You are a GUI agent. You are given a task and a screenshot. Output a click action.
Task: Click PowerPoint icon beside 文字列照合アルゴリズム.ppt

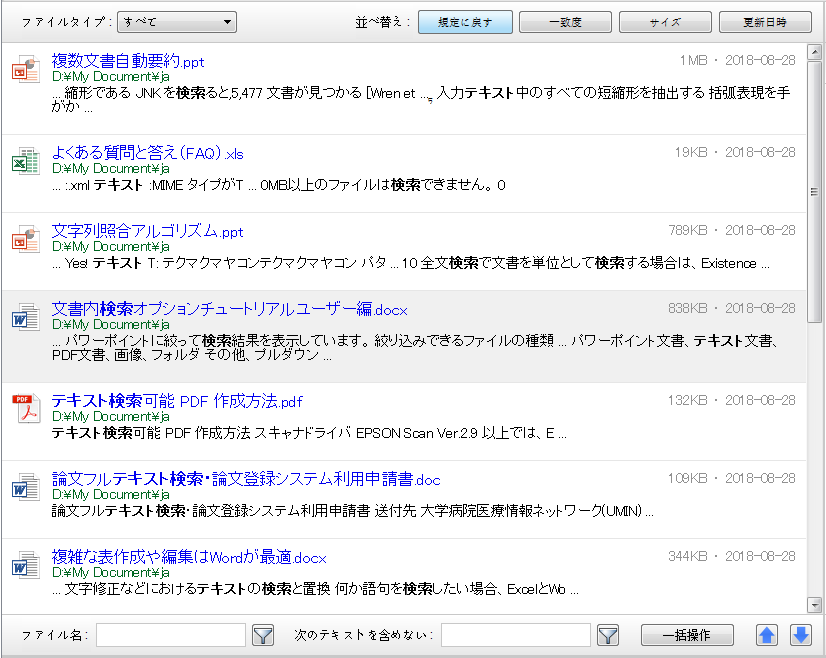click(x=24, y=240)
